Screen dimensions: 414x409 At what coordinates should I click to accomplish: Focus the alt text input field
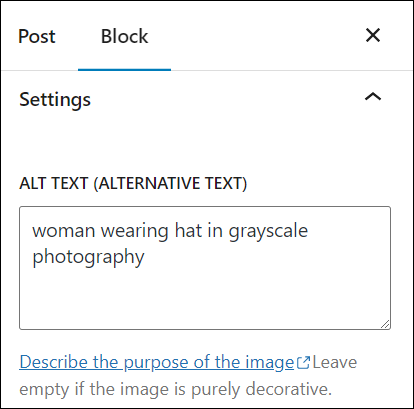point(205,268)
